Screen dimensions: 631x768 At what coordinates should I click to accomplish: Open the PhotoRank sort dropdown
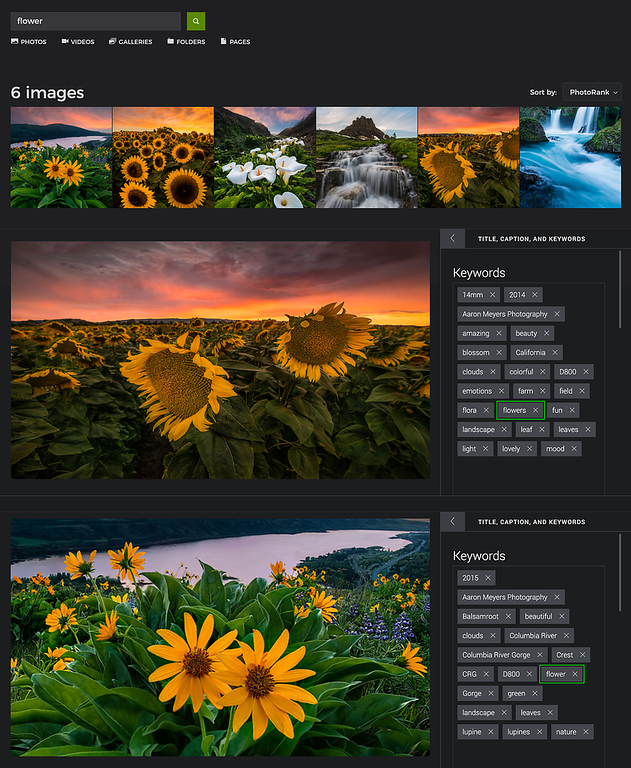[x=592, y=92]
